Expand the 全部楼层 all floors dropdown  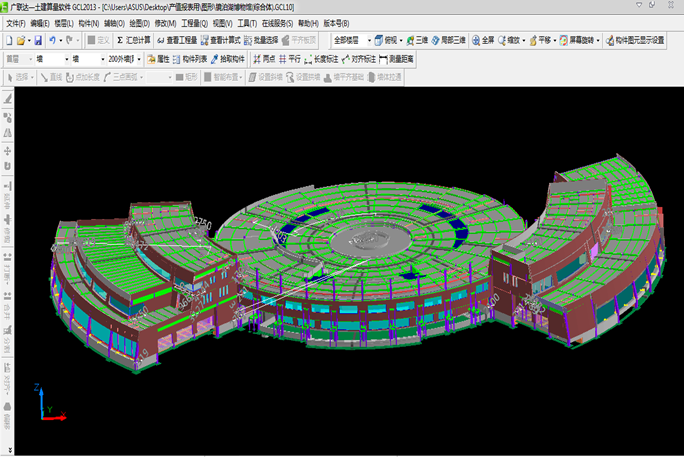(x=351, y=41)
